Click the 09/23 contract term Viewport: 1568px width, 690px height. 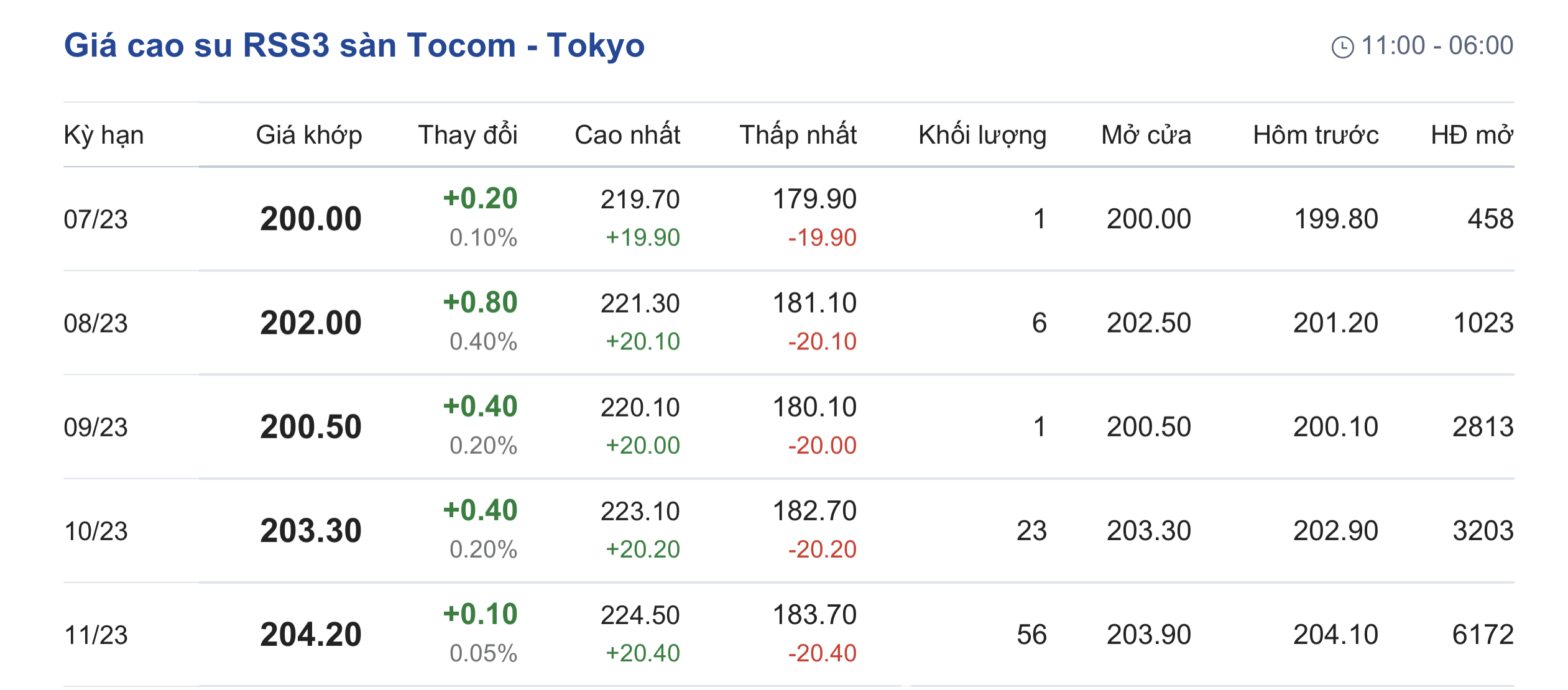[x=96, y=427]
